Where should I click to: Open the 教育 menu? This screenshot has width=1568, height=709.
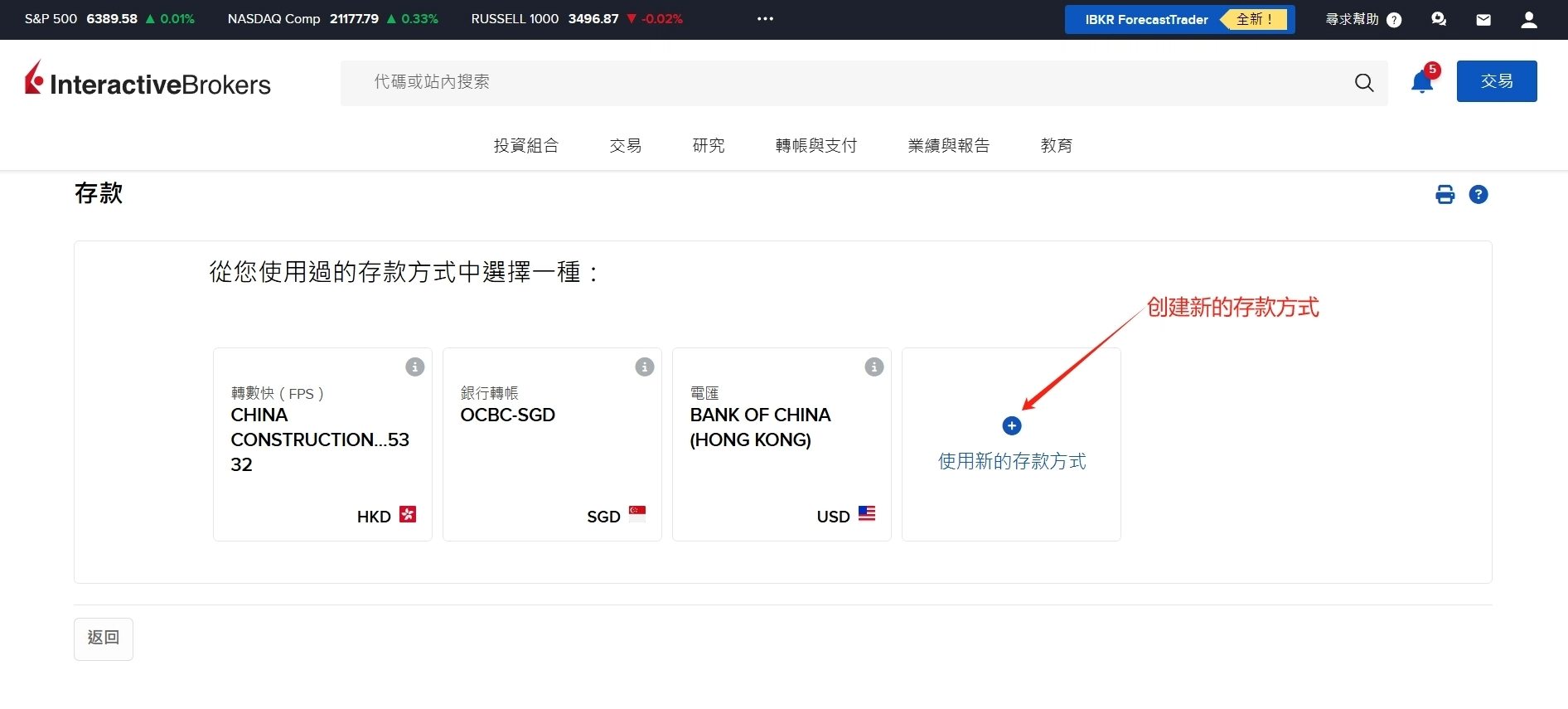pos(1057,145)
